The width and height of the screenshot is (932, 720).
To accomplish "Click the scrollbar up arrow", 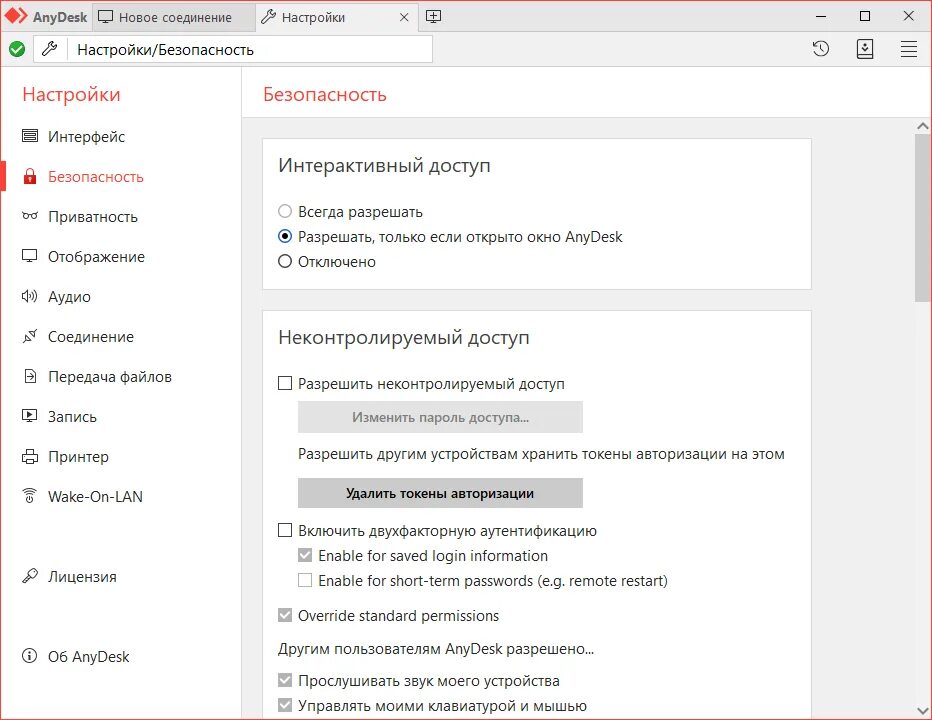I will coord(922,125).
